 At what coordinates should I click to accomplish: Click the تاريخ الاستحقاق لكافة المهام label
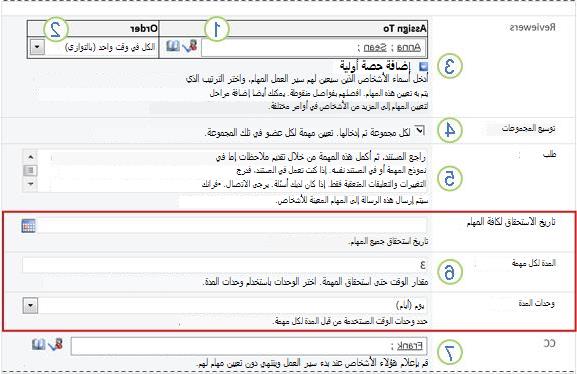pyautogui.click(x=511, y=222)
